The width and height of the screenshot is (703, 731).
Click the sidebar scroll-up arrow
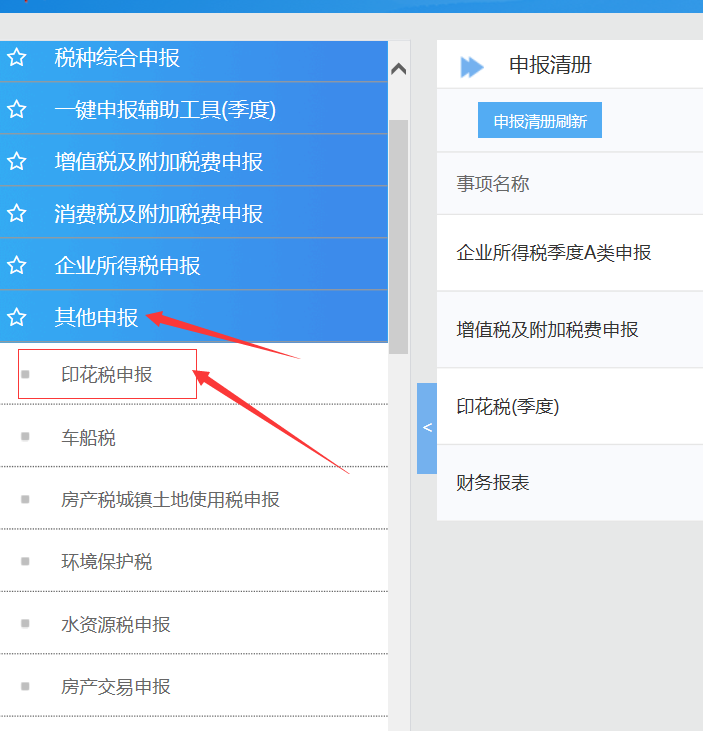point(399,69)
